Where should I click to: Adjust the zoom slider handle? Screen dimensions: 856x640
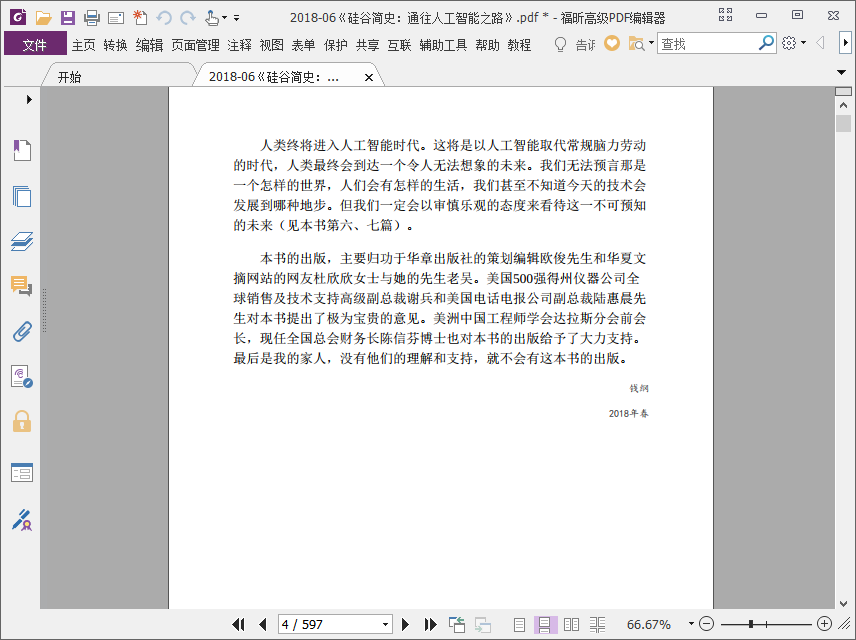click(751, 624)
